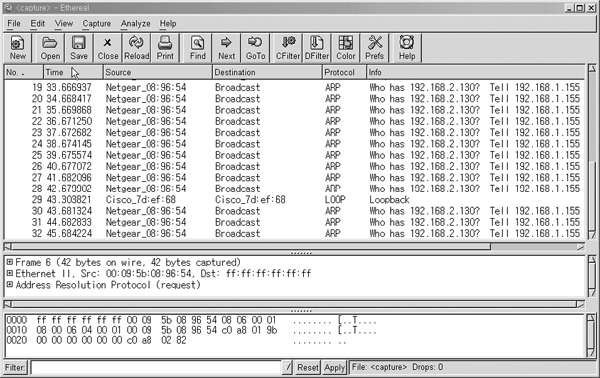Click packet list scroll up arrow

click(x=592, y=69)
